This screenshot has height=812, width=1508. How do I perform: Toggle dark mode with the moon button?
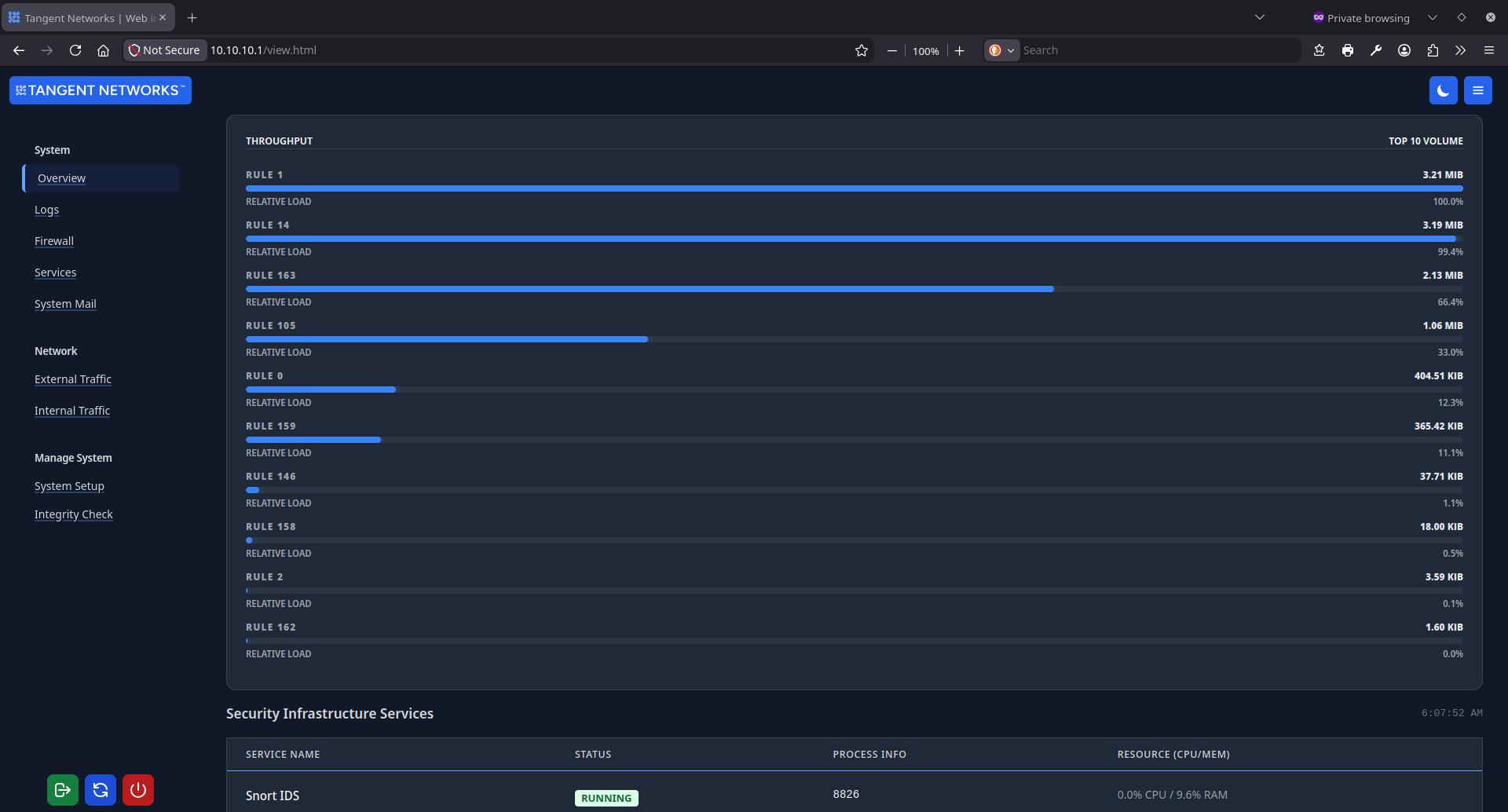[x=1443, y=90]
